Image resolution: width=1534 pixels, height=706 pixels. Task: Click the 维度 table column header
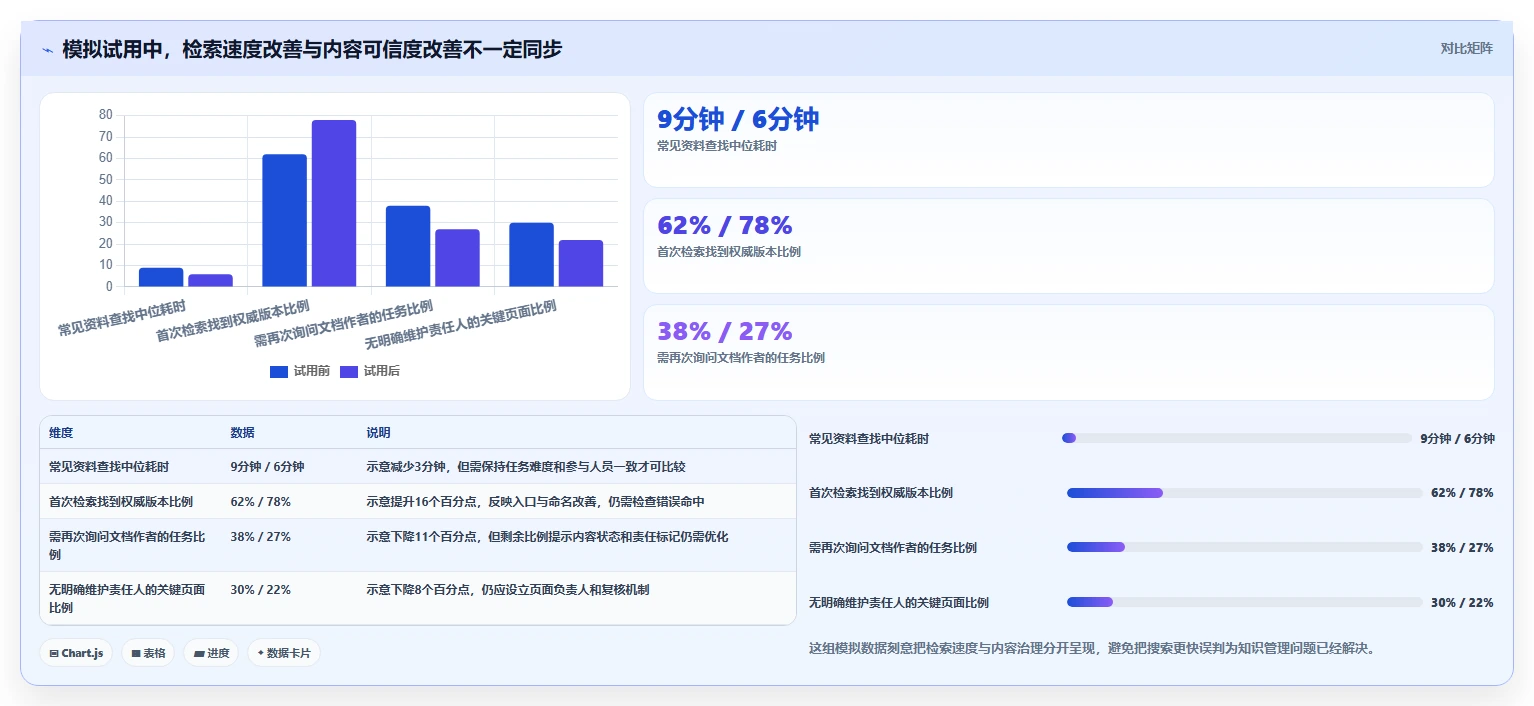point(61,433)
